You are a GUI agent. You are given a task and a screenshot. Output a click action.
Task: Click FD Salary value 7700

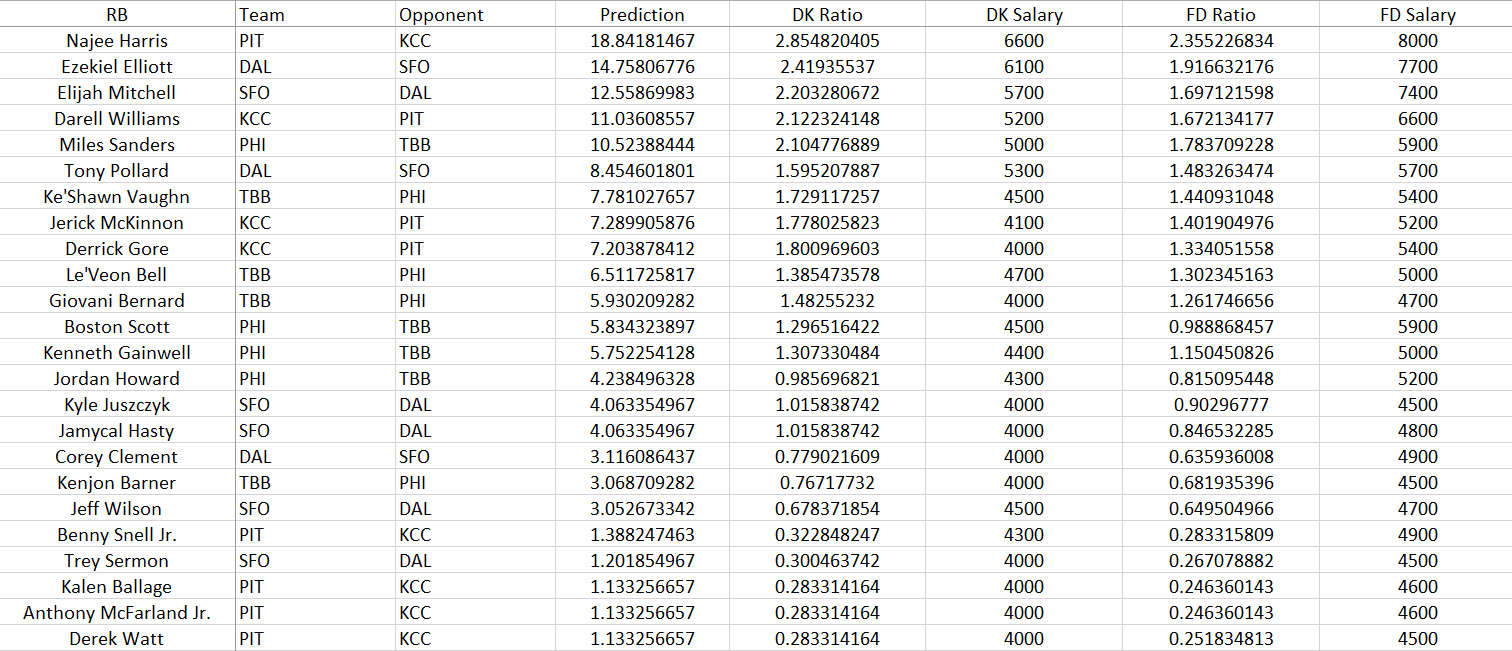pos(1416,67)
